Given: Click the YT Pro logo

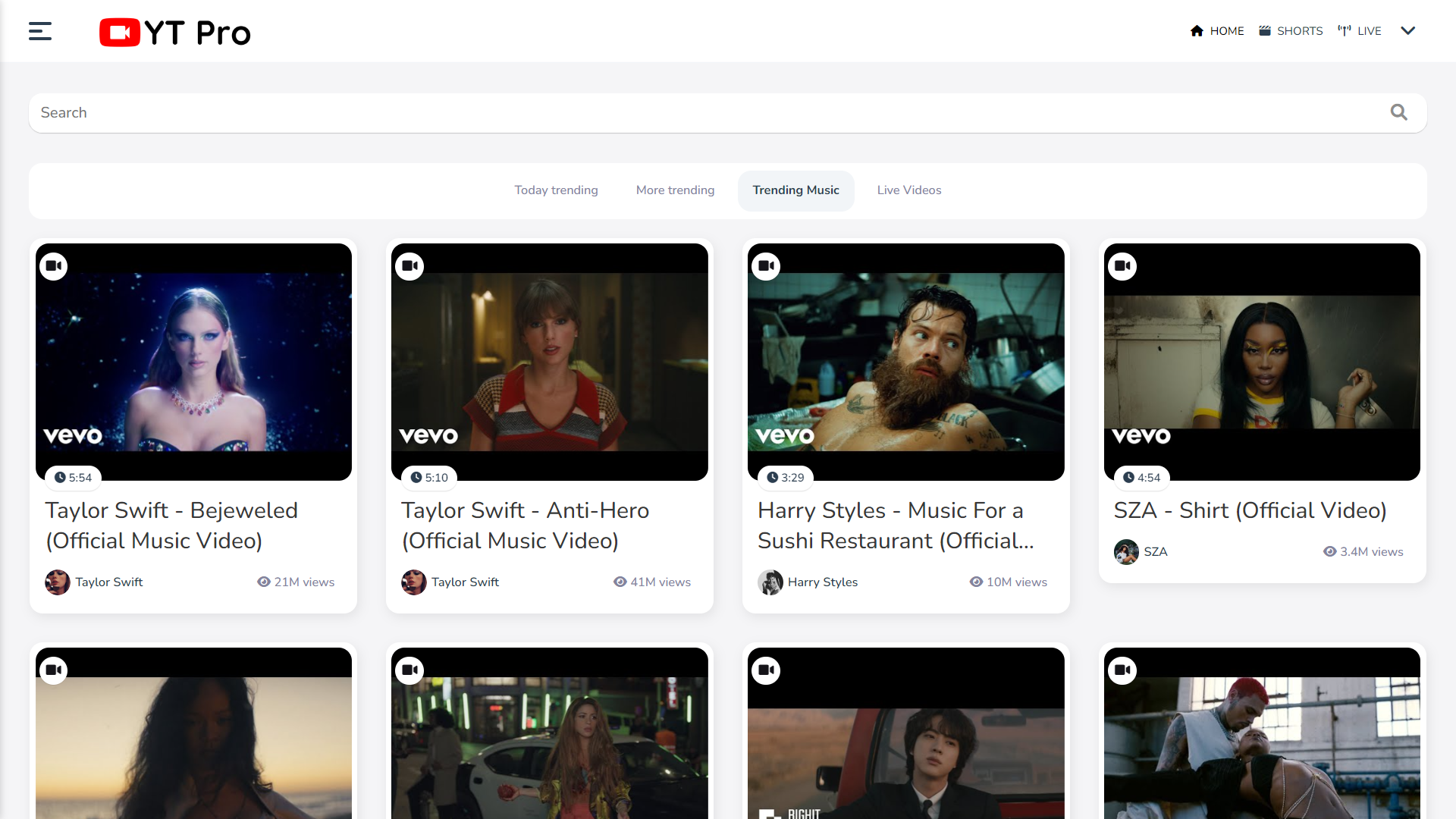Looking at the screenshot, I should tap(175, 32).
